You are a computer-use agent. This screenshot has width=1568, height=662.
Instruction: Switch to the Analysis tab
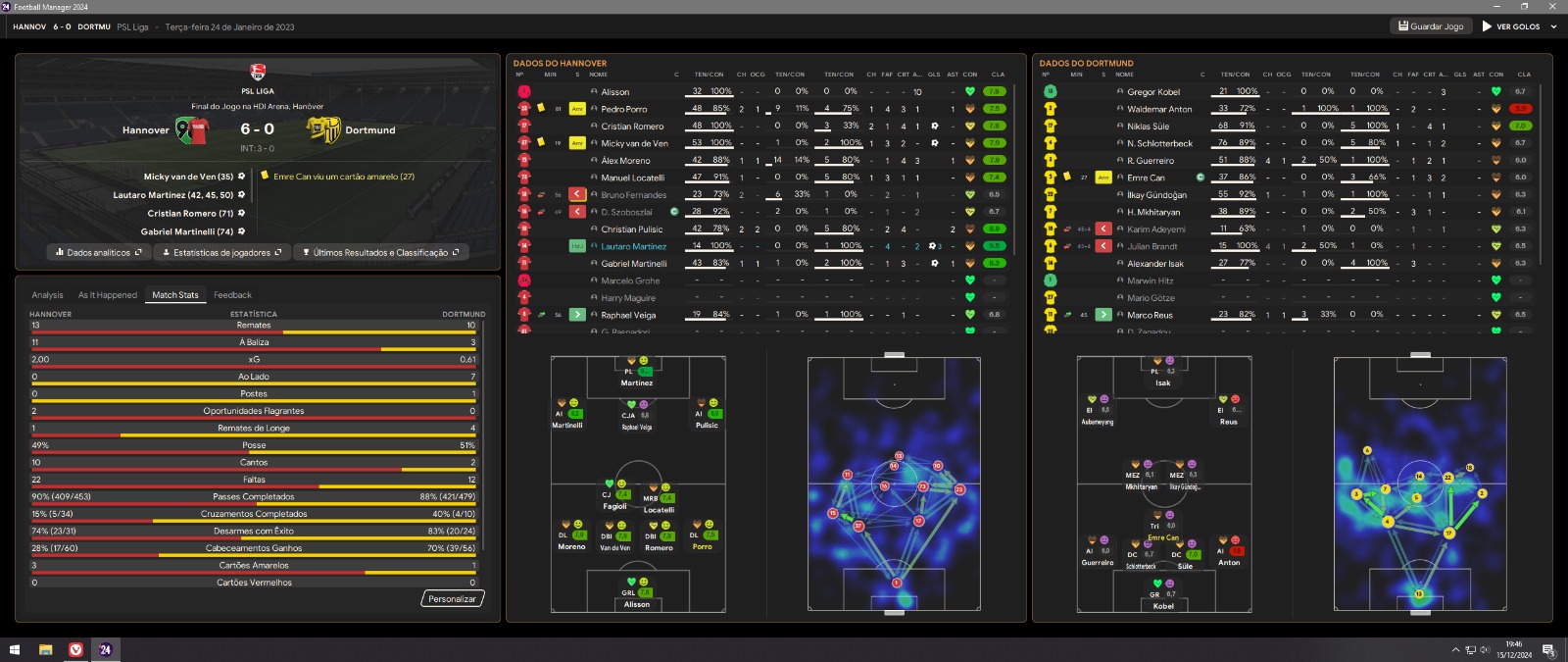[47, 295]
